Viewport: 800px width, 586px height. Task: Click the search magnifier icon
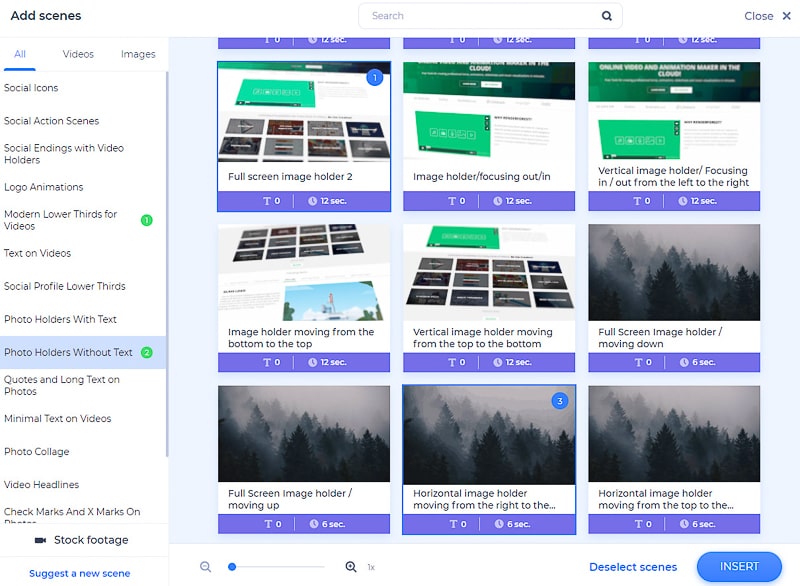(606, 16)
